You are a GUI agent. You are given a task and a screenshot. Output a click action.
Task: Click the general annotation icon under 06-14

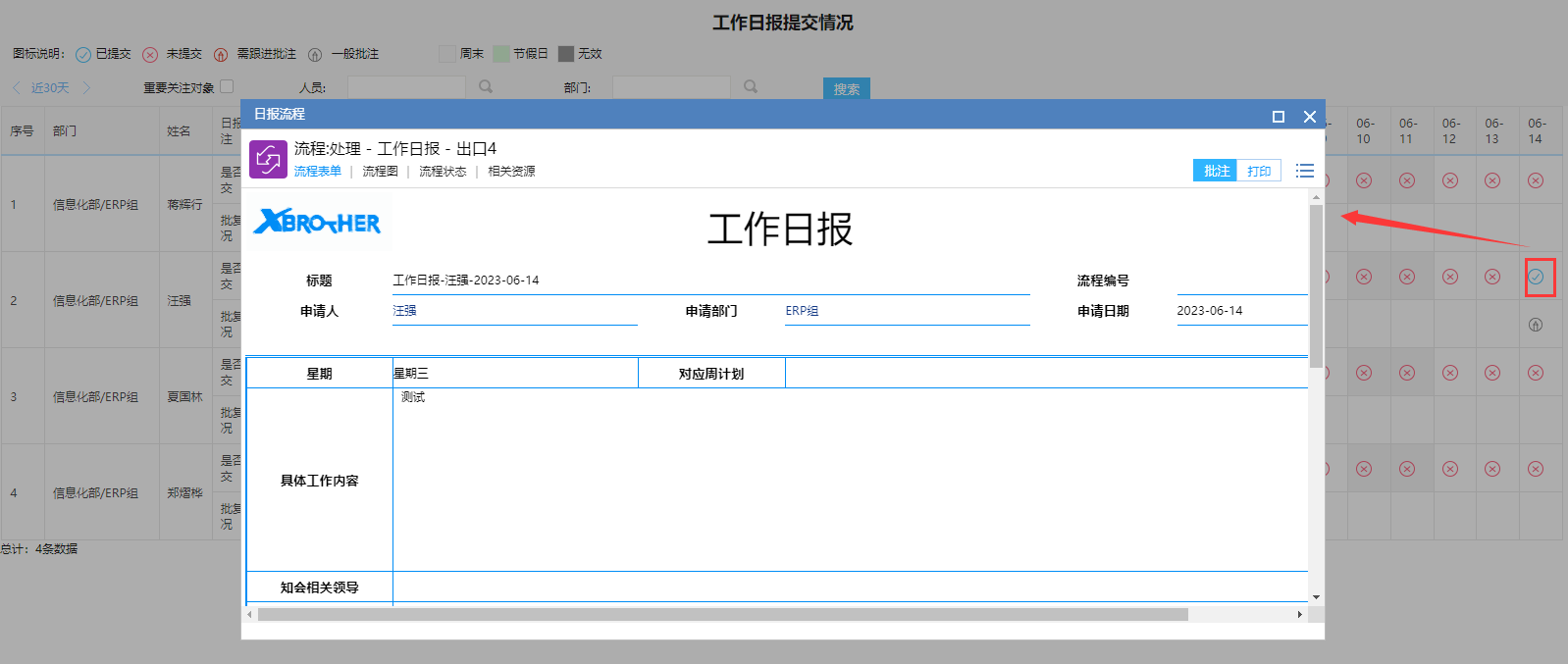point(1536,325)
